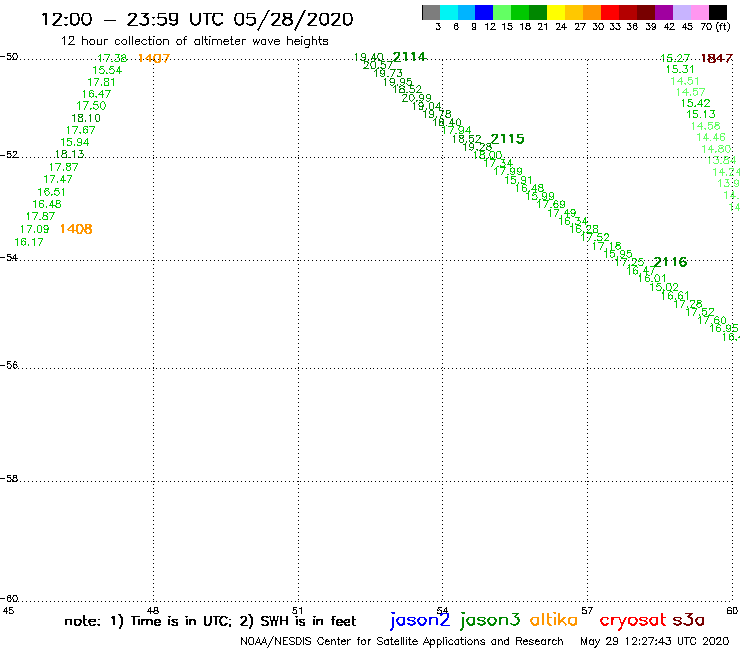Click wave height value 14.58
The image size is (740, 650).
click(x=706, y=126)
